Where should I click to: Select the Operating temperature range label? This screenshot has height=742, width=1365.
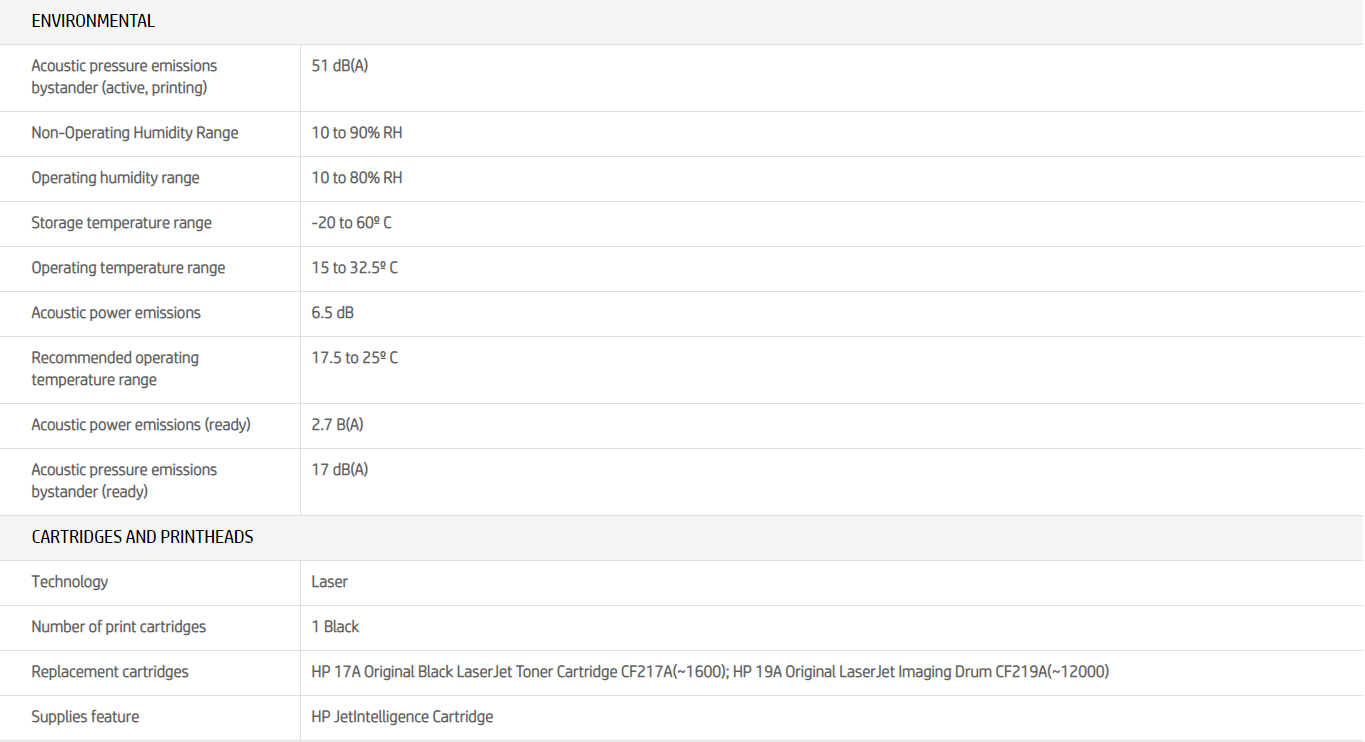coord(128,268)
